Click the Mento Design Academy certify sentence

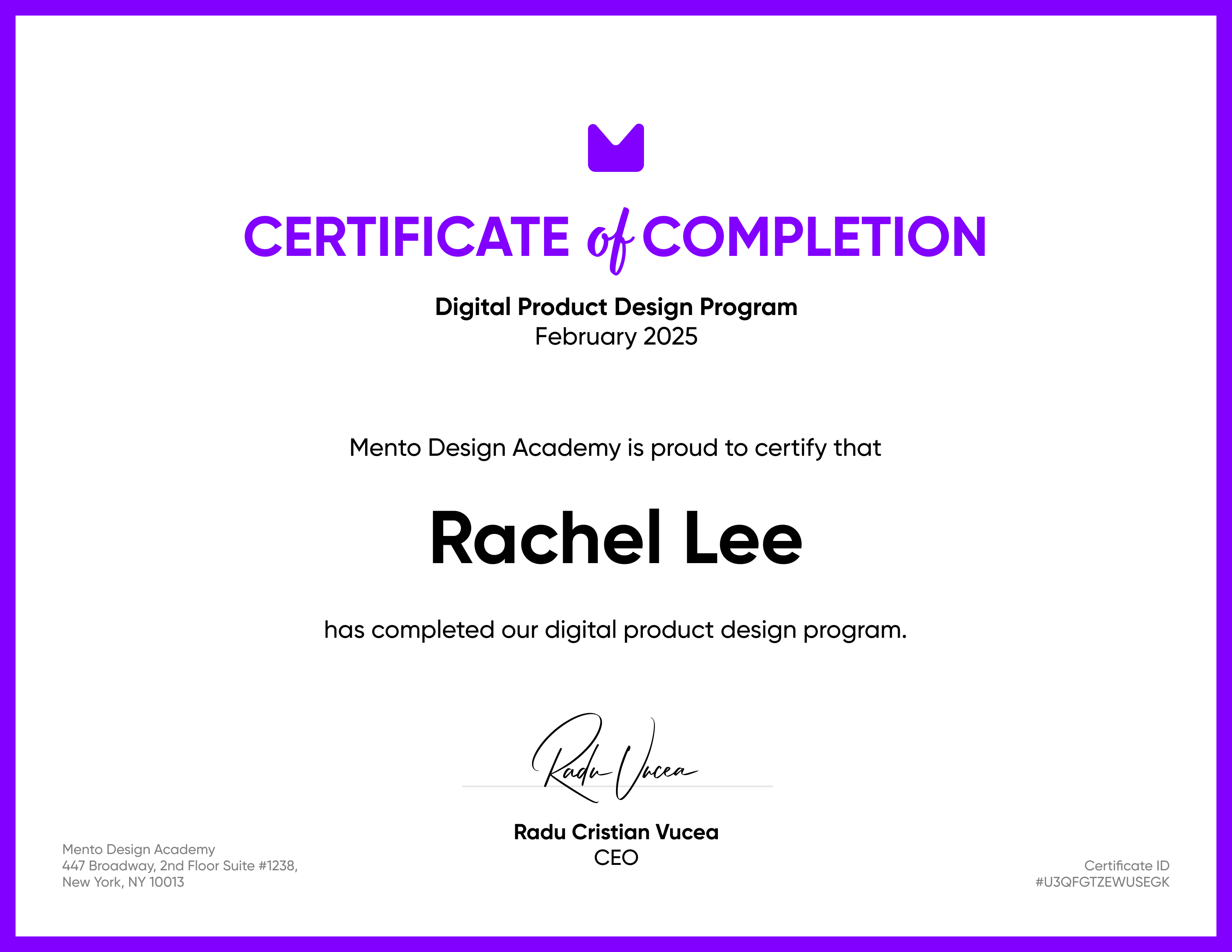click(615, 448)
